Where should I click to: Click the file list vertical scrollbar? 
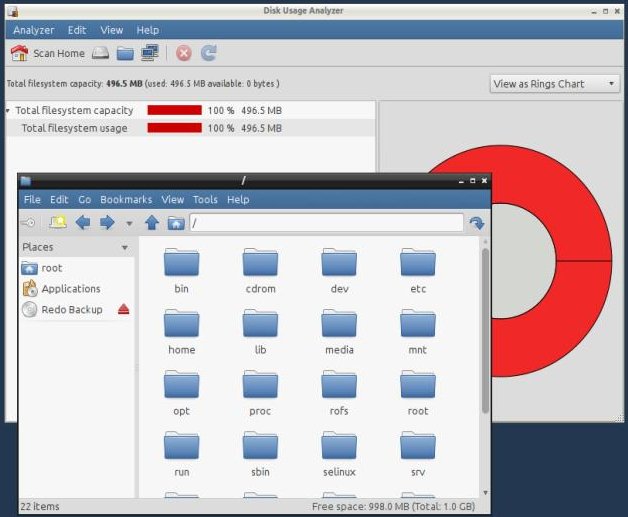click(485, 330)
